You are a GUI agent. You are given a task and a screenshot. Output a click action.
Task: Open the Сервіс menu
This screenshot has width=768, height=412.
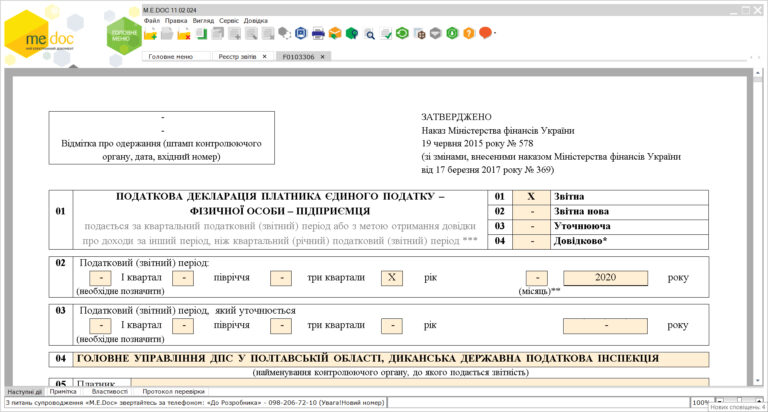pos(228,20)
